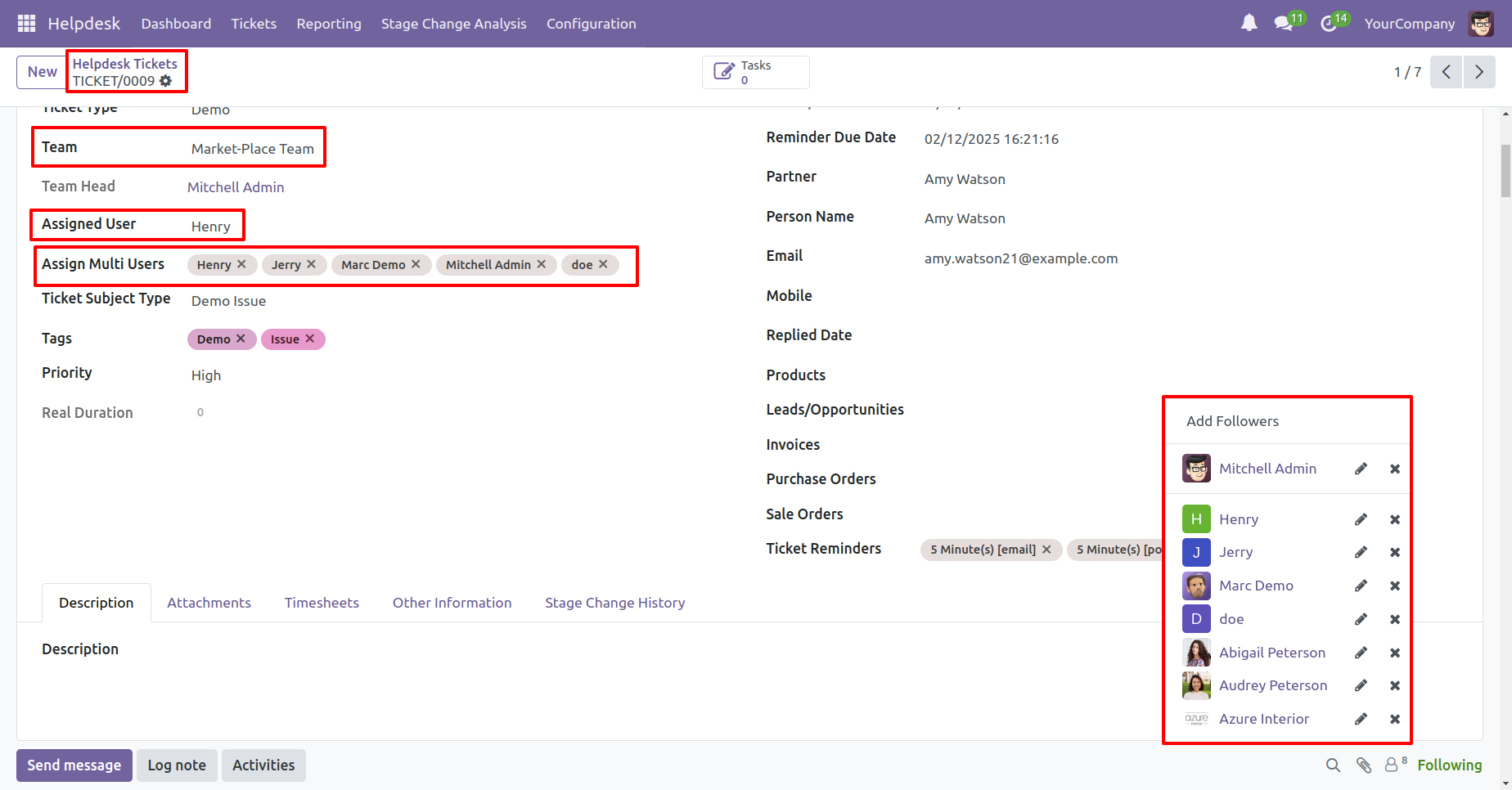The height and width of the screenshot is (790, 1512).
Task: Edit subscription for follower Henry
Action: pyautogui.click(x=1361, y=519)
